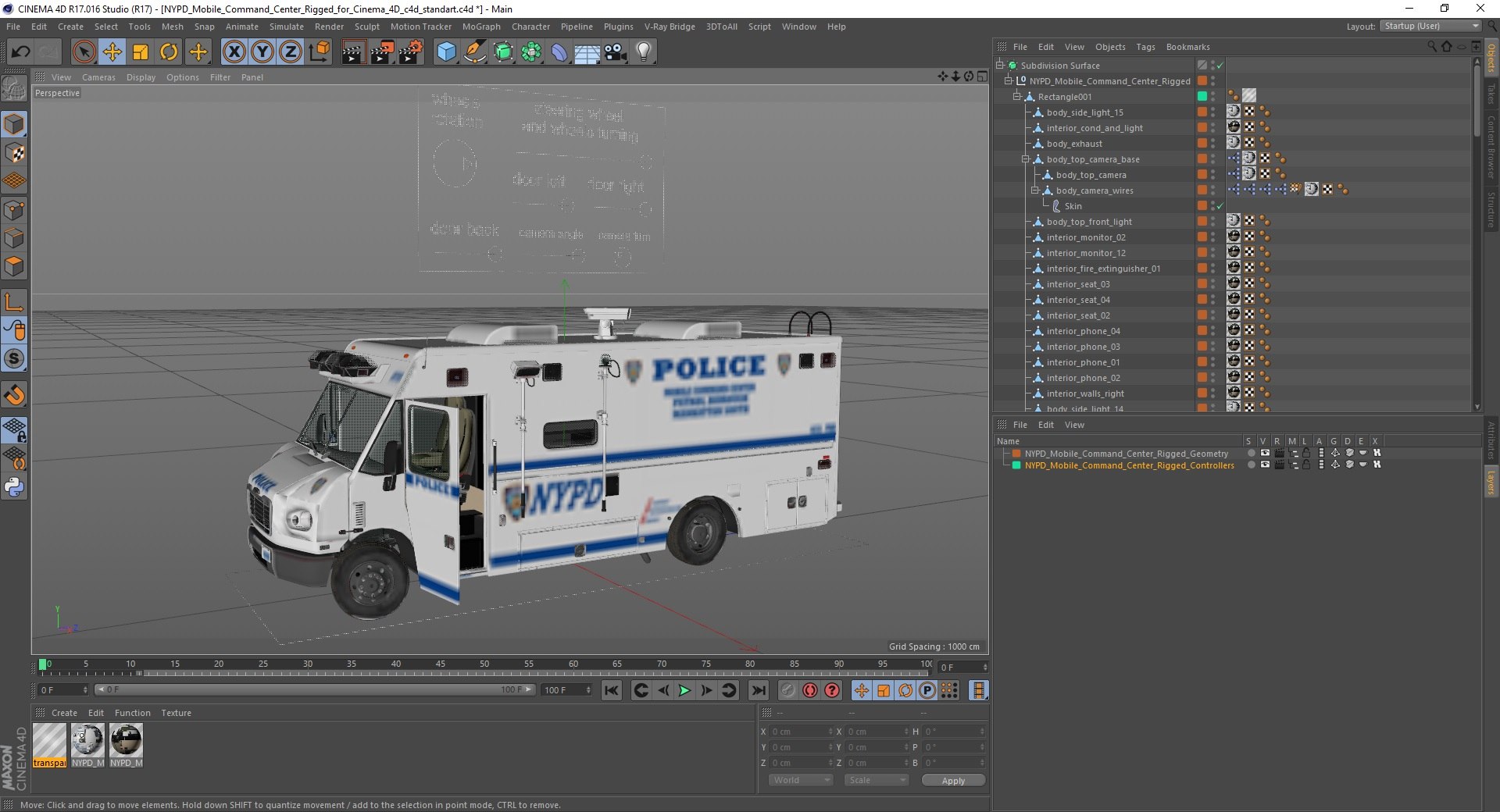Go to end of animation
Screen dimensions: 1500x812
tap(758, 690)
